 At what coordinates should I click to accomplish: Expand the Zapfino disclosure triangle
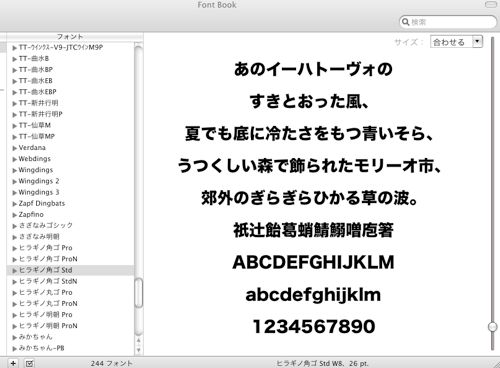14,215
